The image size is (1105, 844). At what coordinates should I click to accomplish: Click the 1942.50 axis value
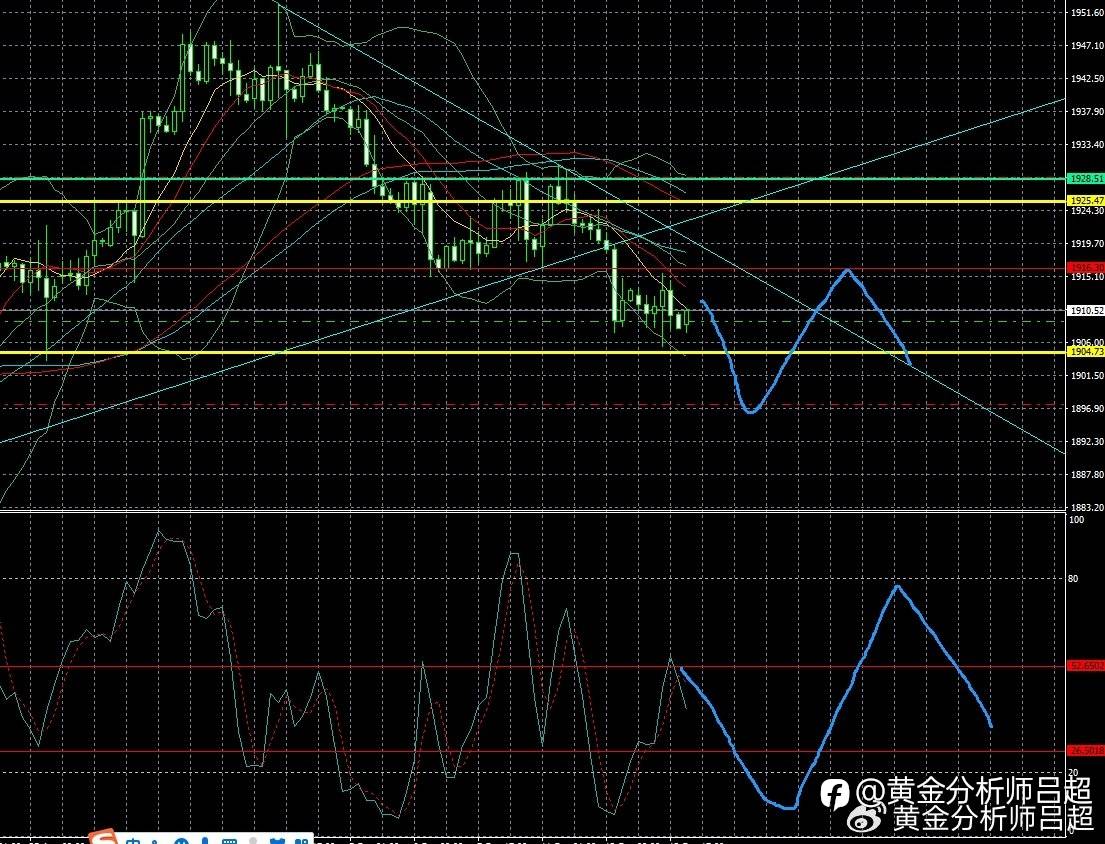(1087, 79)
